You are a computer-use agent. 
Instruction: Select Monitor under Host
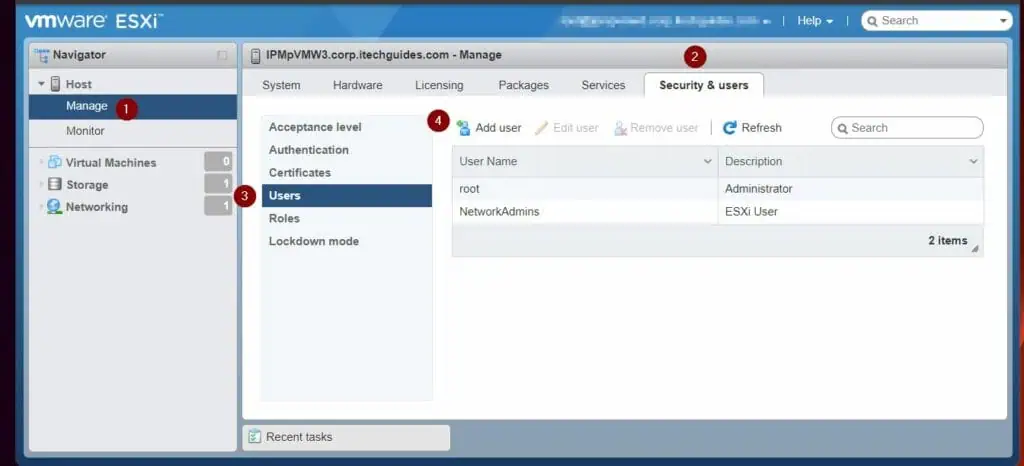pyautogui.click(x=133, y=131)
